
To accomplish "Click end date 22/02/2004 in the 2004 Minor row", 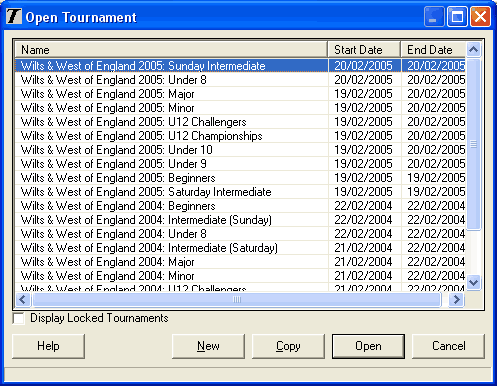I will (436, 276).
